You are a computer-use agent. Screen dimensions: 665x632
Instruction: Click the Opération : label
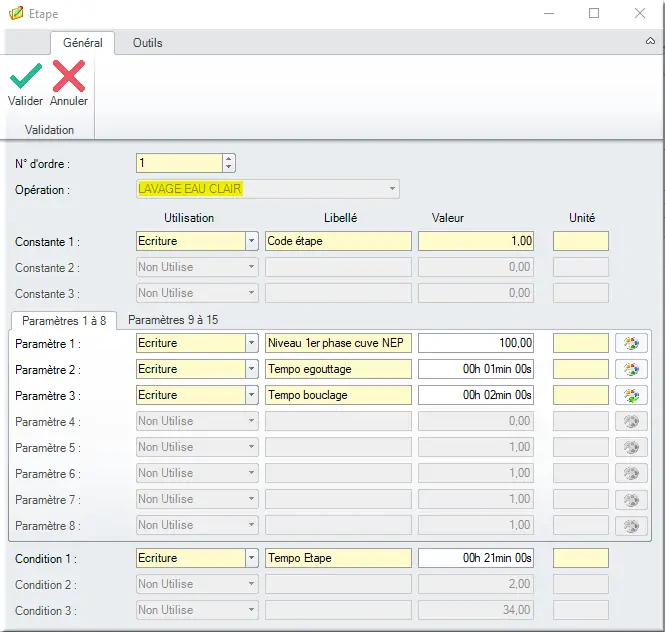click(42, 190)
